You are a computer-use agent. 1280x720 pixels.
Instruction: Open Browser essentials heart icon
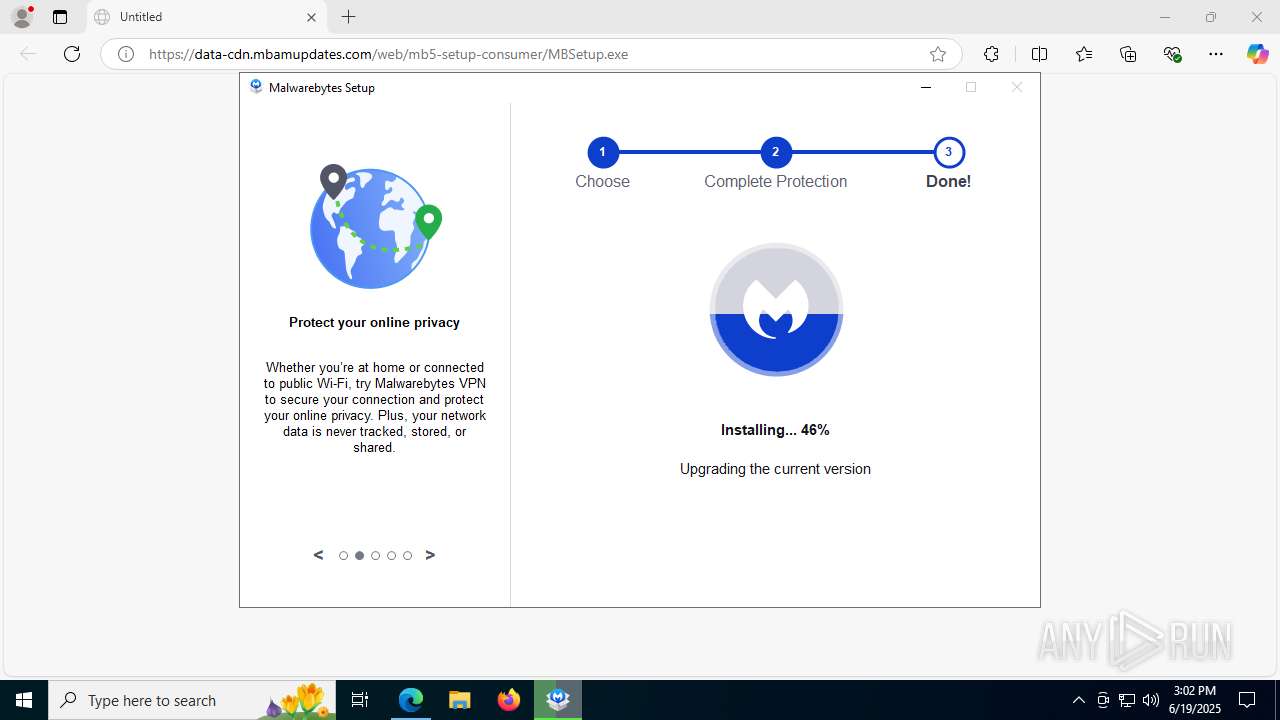click(1173, 54)
